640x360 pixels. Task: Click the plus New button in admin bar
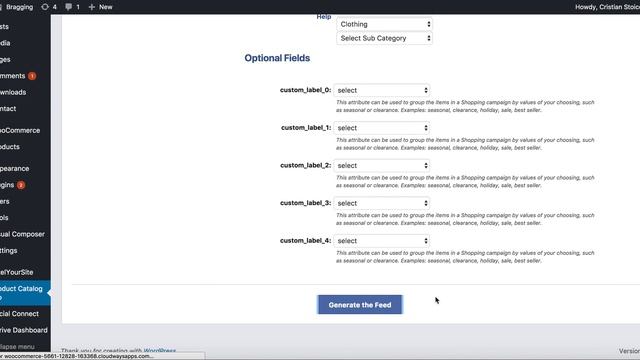pyautogui.click(x=100, y=7)
